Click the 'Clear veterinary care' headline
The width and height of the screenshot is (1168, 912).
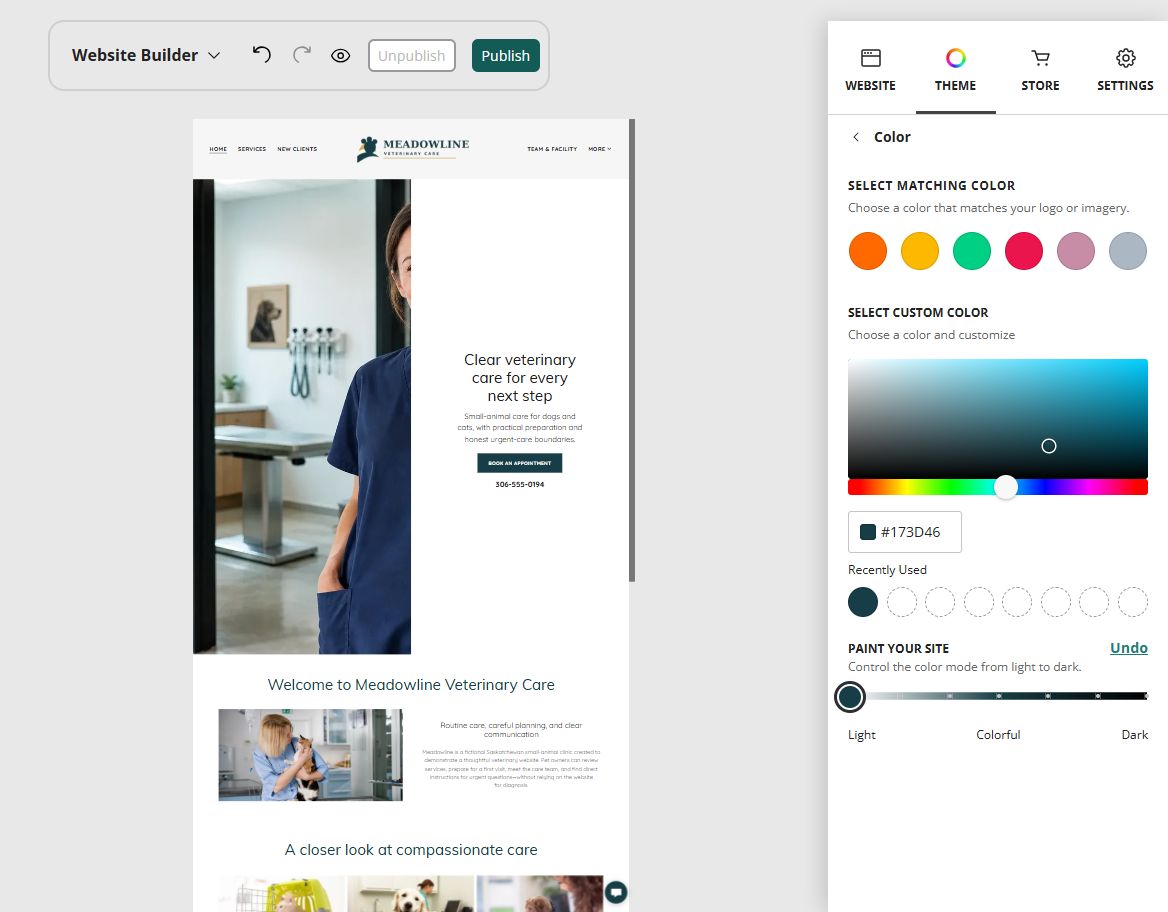coord(520,378)
